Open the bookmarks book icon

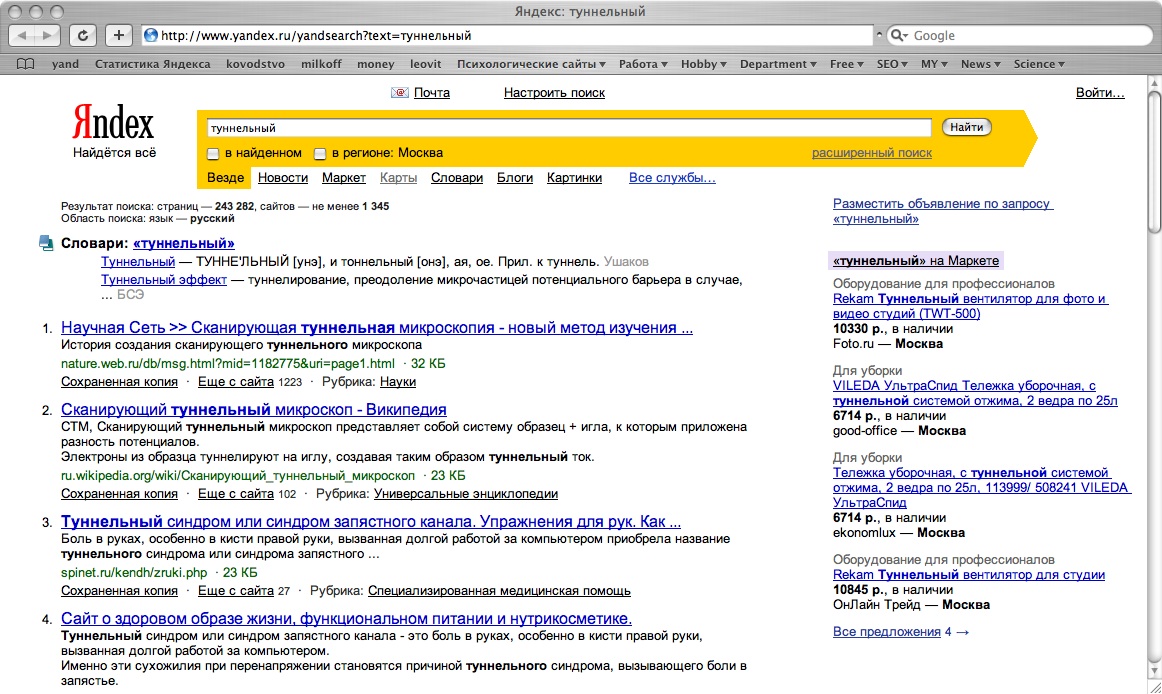tap(26, 64)
